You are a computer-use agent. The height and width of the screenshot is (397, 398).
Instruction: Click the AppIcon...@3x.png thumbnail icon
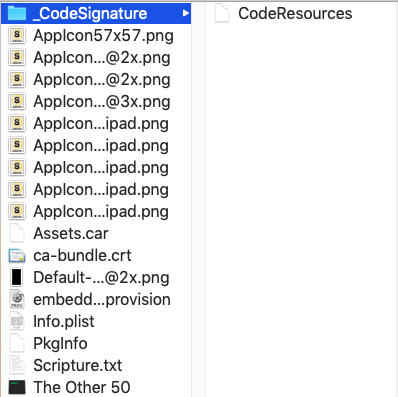[17, 101]
